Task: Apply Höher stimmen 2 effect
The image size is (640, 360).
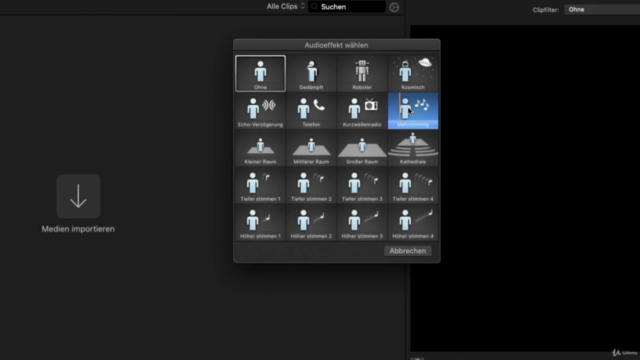Action: coord(311,222)
